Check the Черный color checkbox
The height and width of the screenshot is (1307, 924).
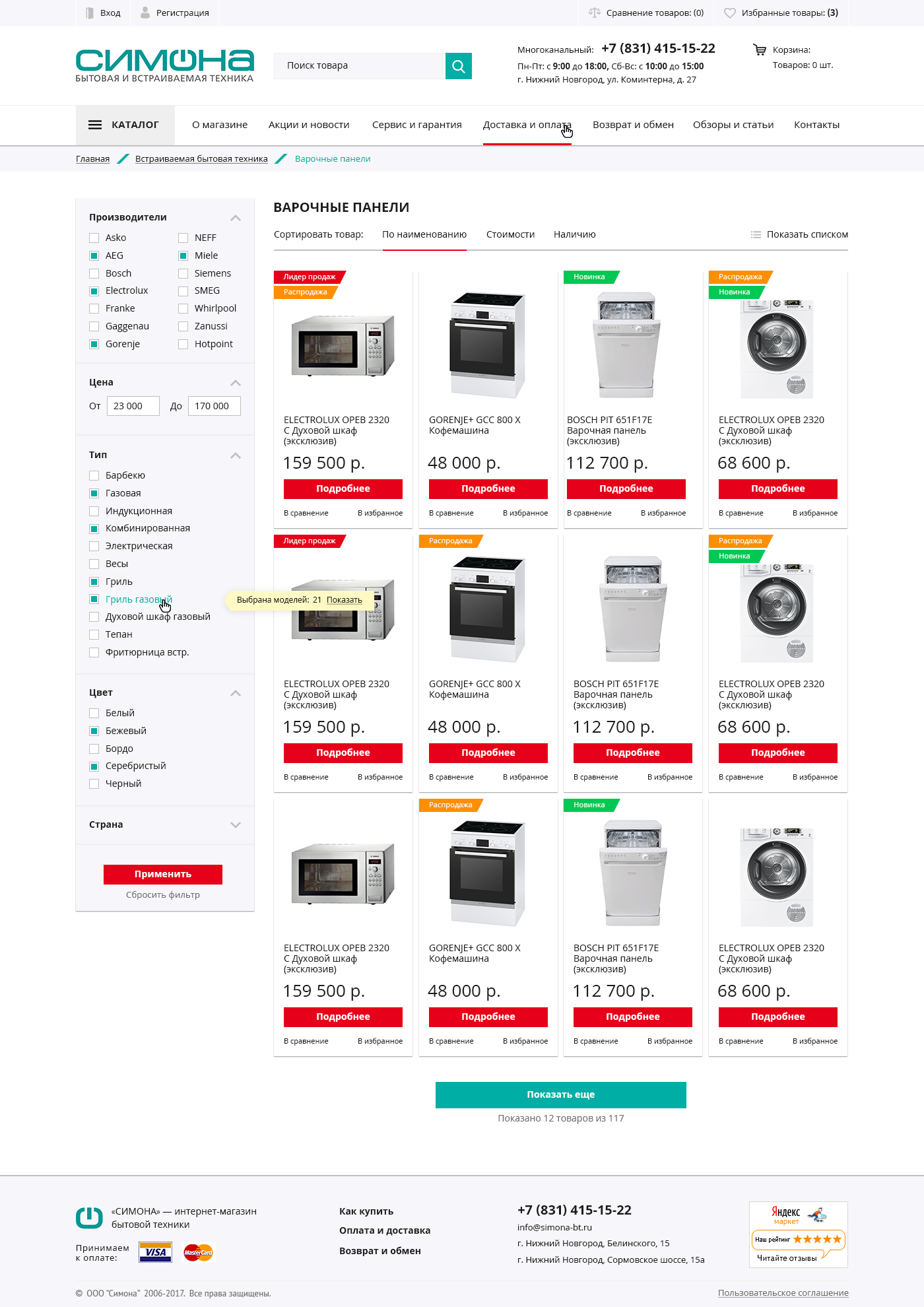click(x=94, y=784)
